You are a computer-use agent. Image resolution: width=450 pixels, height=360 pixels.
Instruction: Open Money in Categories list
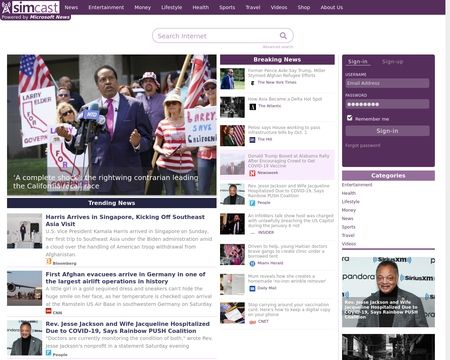coord(349,210)
